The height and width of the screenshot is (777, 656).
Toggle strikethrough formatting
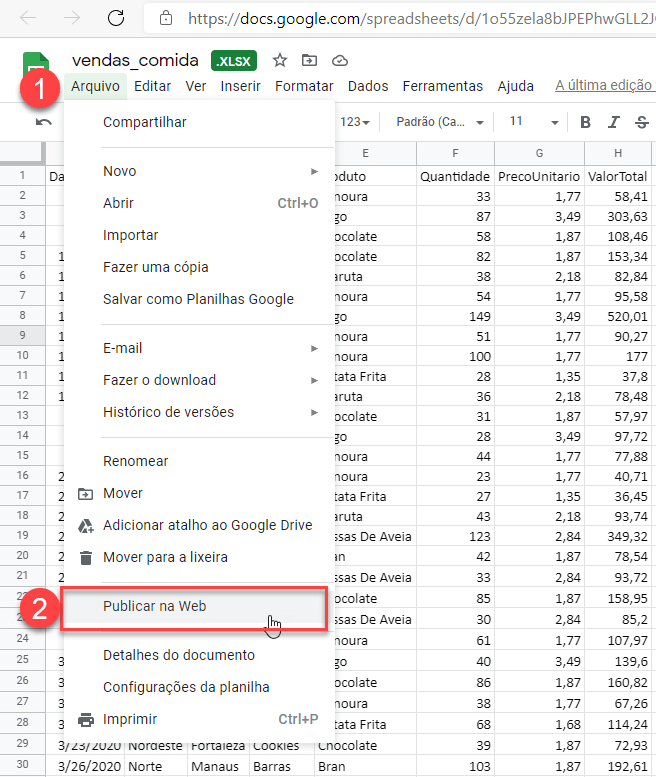(642, 122)
